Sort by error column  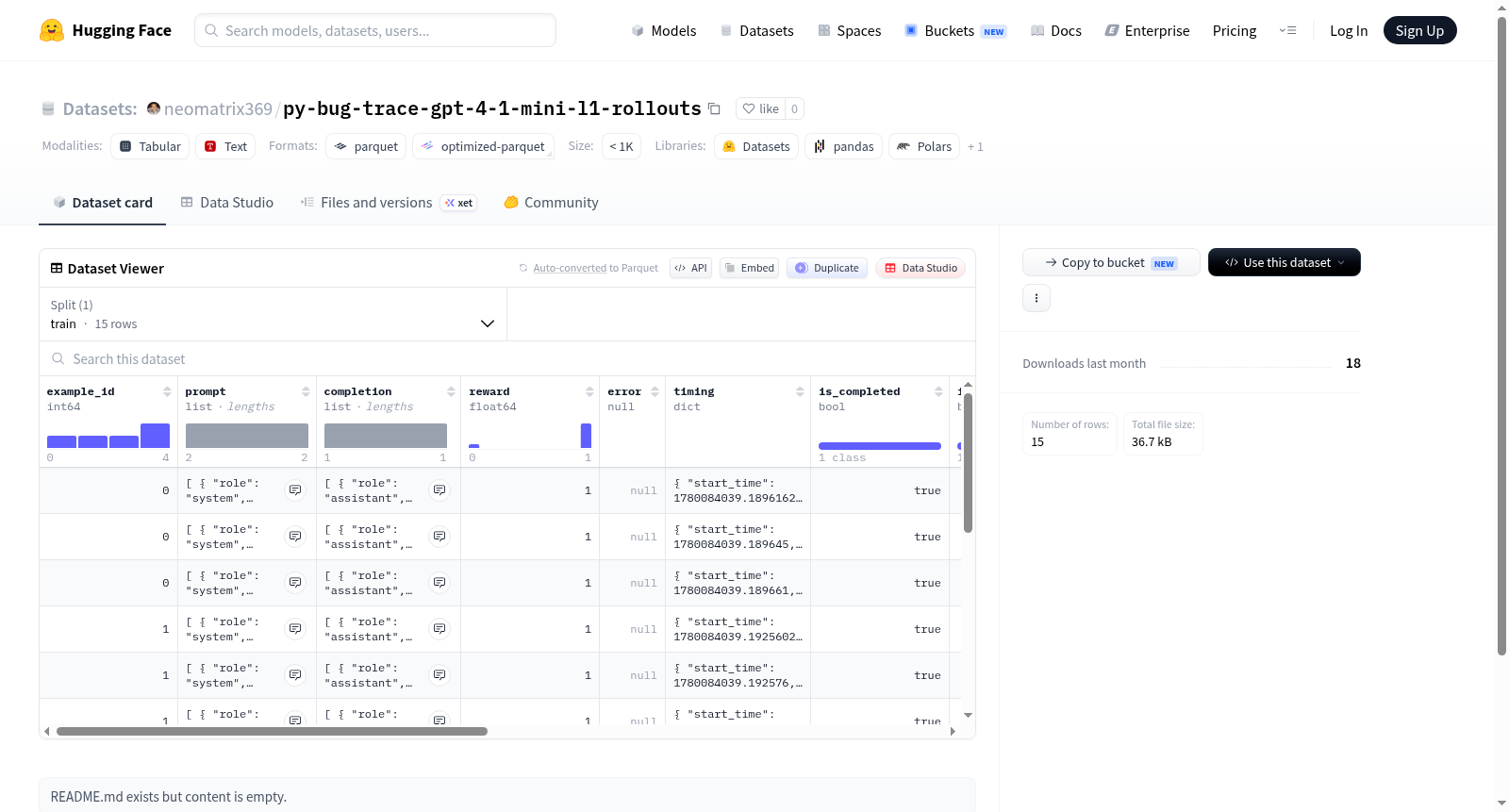[x=655, y=391]
